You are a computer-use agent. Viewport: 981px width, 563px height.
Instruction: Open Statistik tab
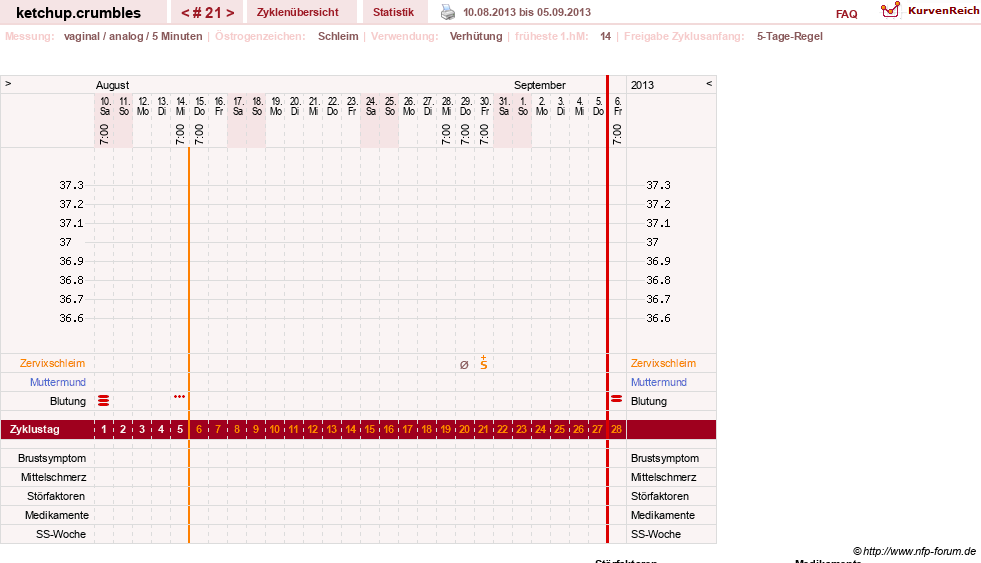tap(394, 12)
